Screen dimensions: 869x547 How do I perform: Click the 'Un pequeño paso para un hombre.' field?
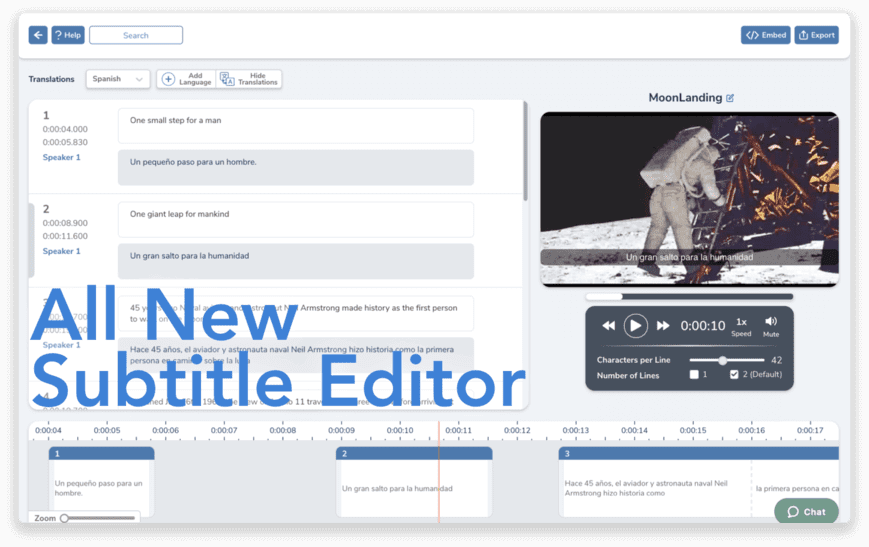pos(295,167)
